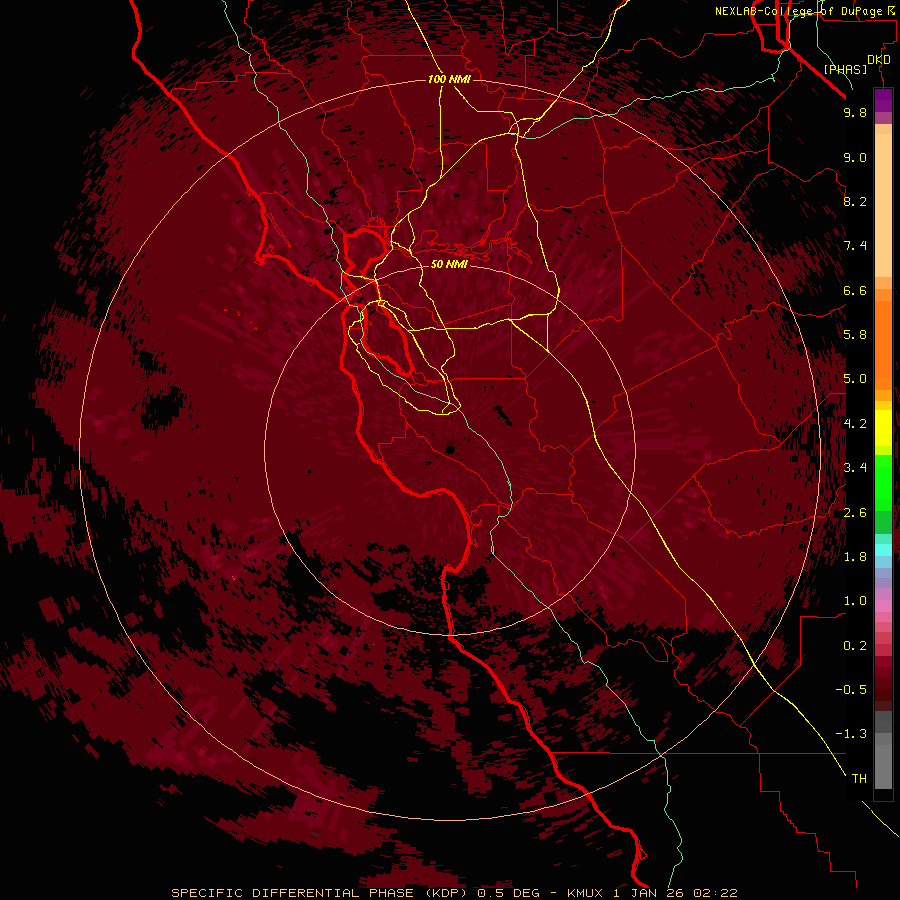Click the 100 NMI range ring label
The height and width of the screenshot is (900, 900).
point(449,79)
